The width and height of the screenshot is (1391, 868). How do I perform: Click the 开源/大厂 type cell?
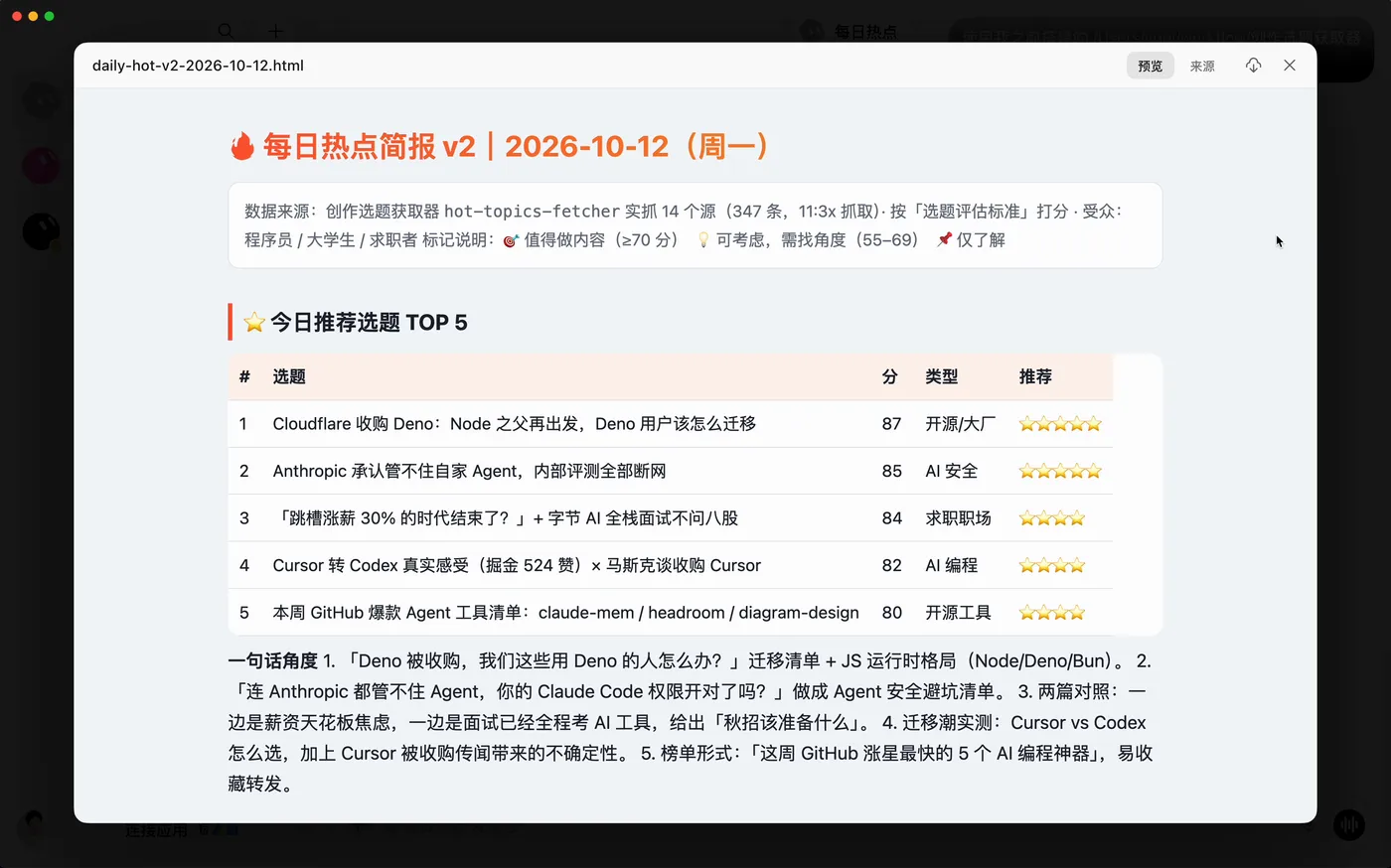960,424
